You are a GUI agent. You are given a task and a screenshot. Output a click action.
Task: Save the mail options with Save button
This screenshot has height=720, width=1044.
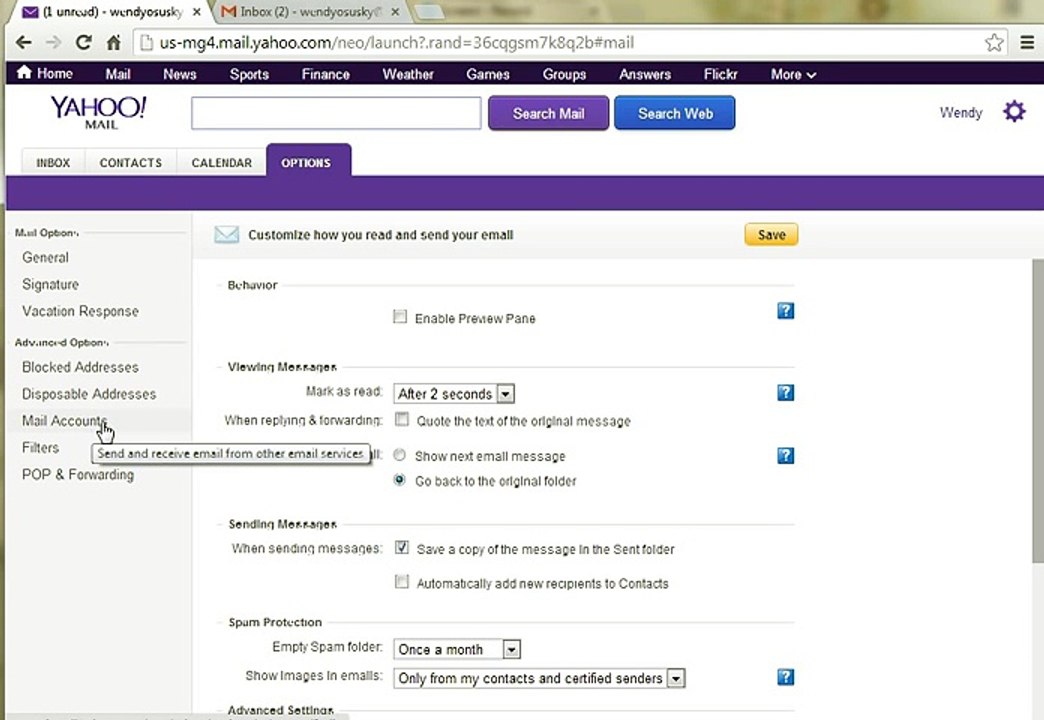771,234
